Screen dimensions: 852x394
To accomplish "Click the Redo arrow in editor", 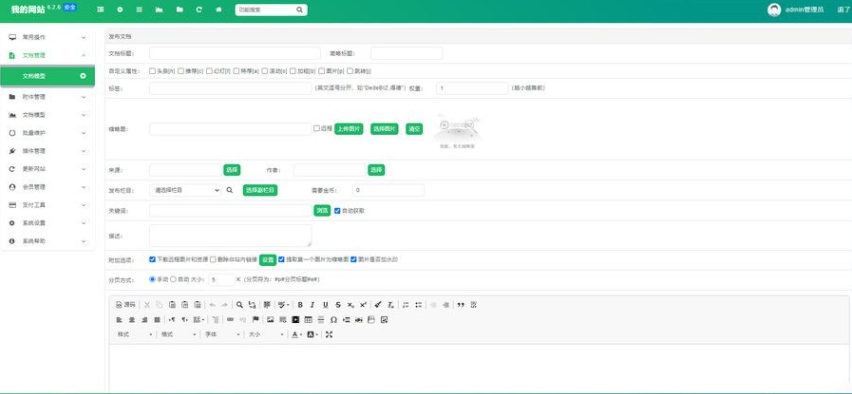I will pyautogui.click(x=224, y=305).
